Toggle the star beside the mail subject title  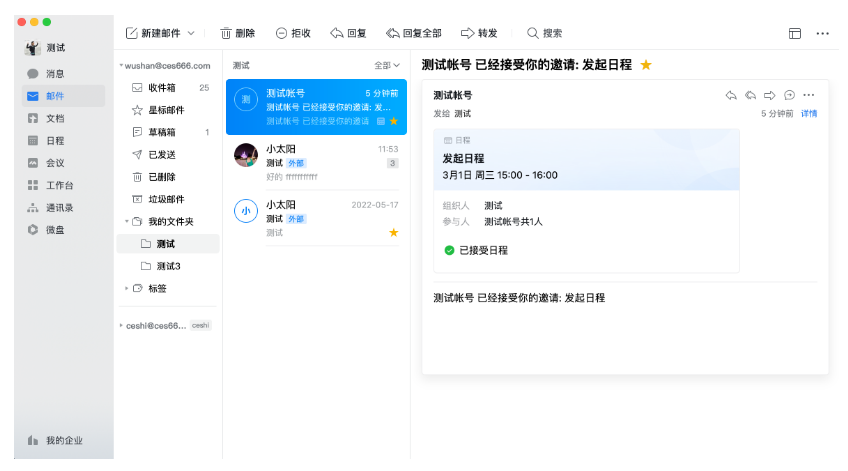646,65
